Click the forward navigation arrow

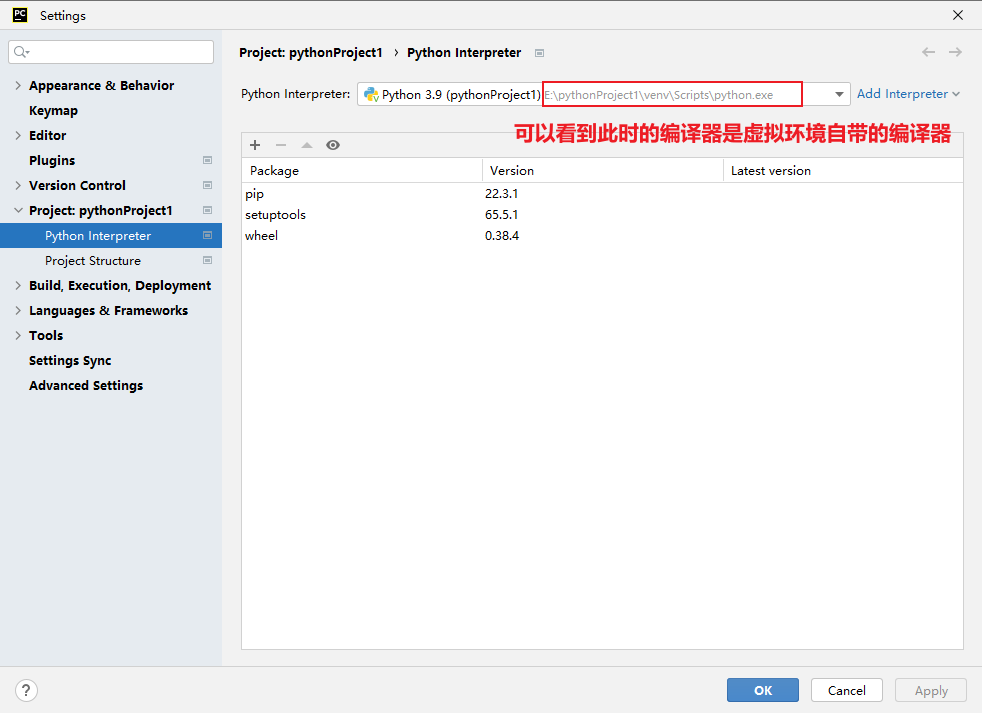pos(955,52)
